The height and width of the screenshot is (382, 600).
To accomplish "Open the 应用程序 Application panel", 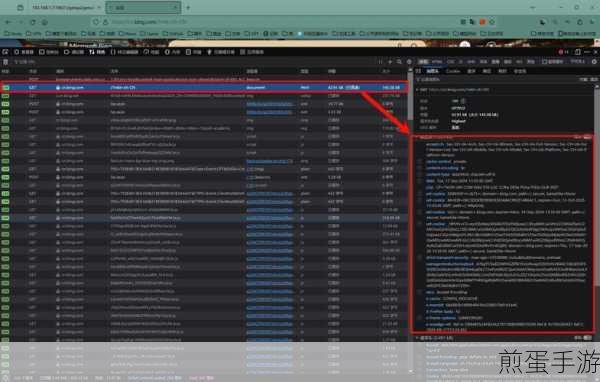I will 252,52.
